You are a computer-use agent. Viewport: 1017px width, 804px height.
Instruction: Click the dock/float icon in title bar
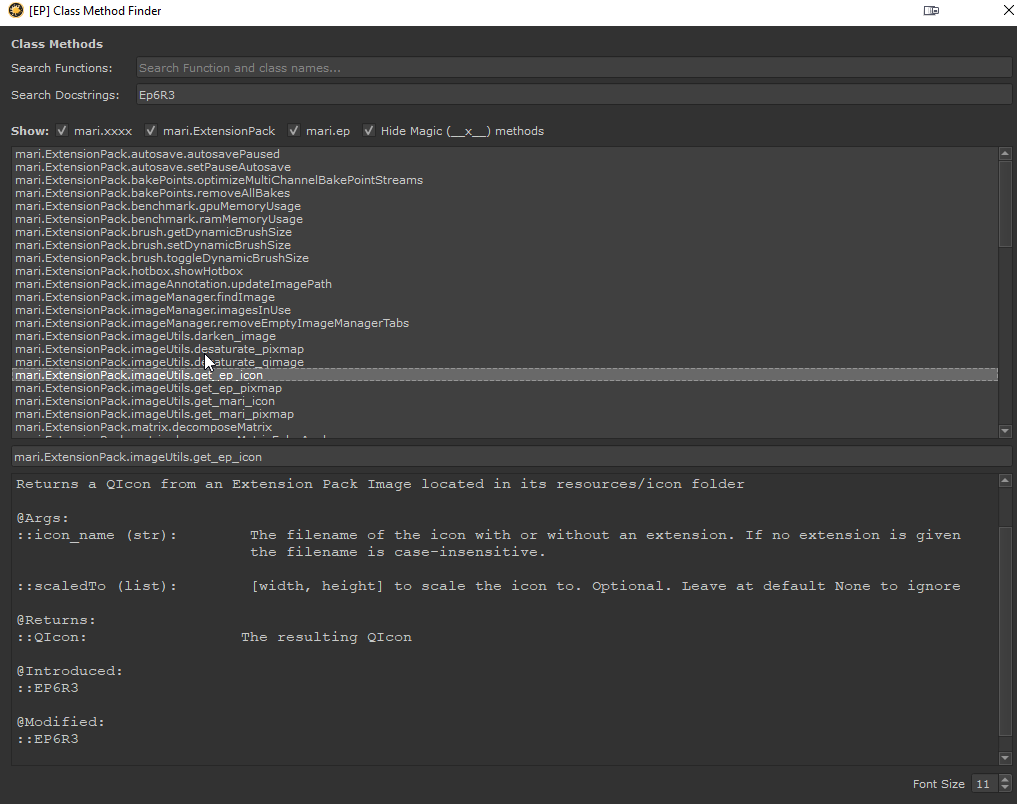931,11
